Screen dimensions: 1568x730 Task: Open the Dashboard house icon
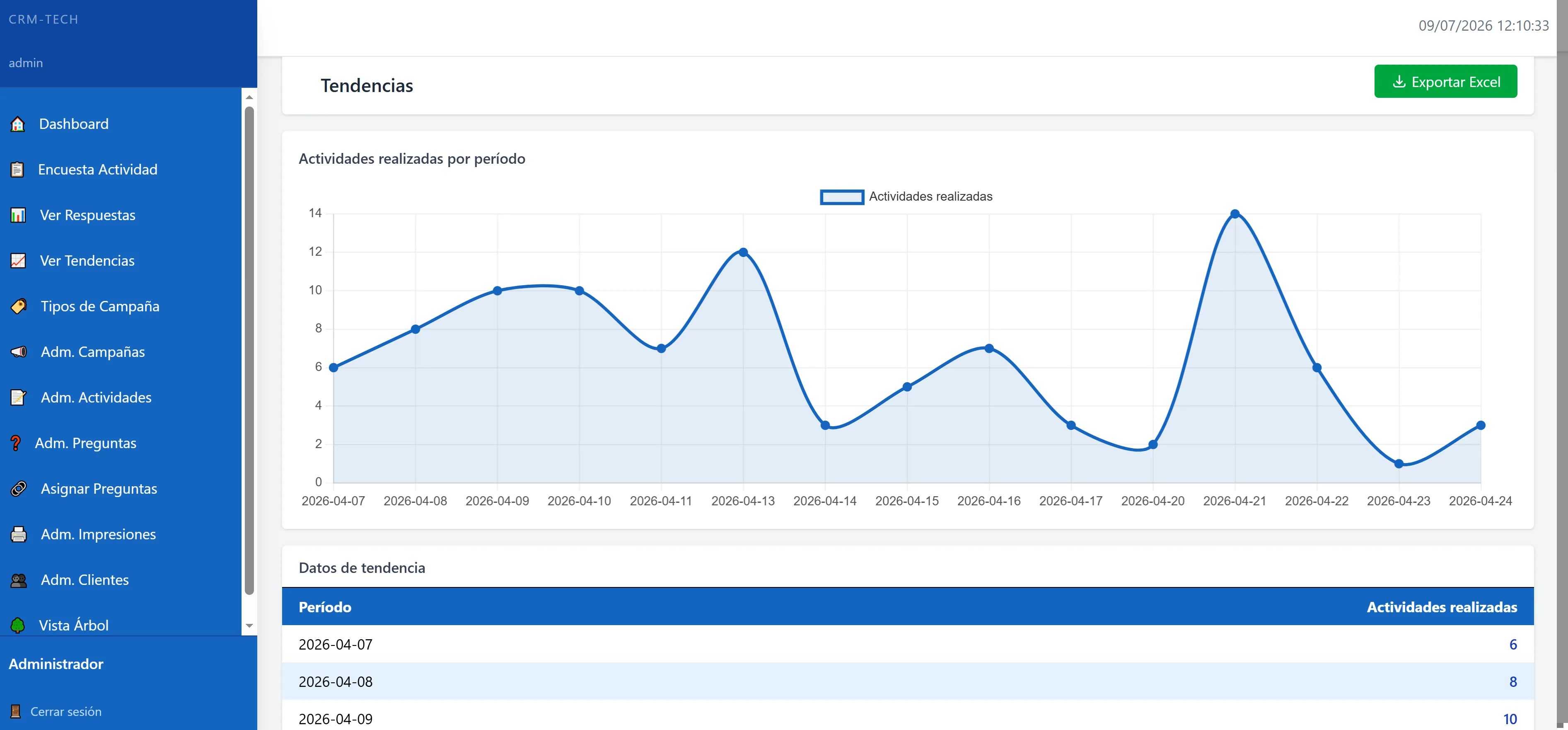point(18,124)
